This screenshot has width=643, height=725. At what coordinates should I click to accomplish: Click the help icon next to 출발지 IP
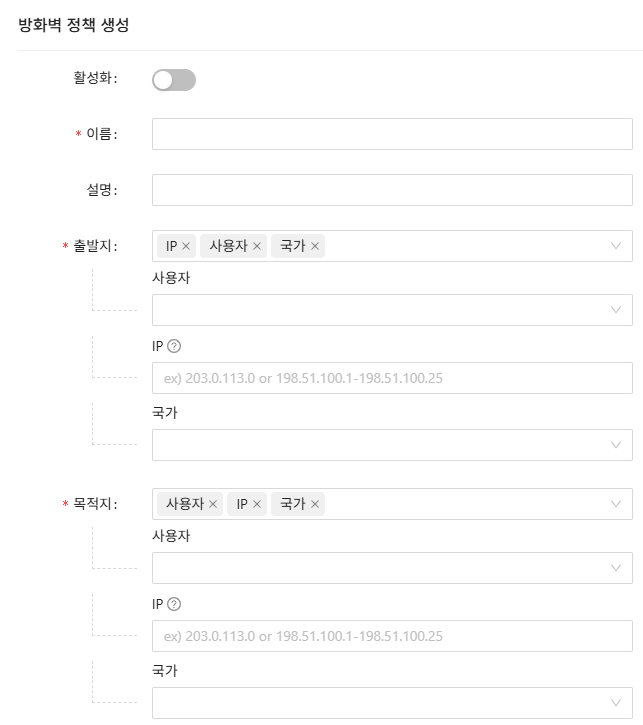tap(174, 346)
